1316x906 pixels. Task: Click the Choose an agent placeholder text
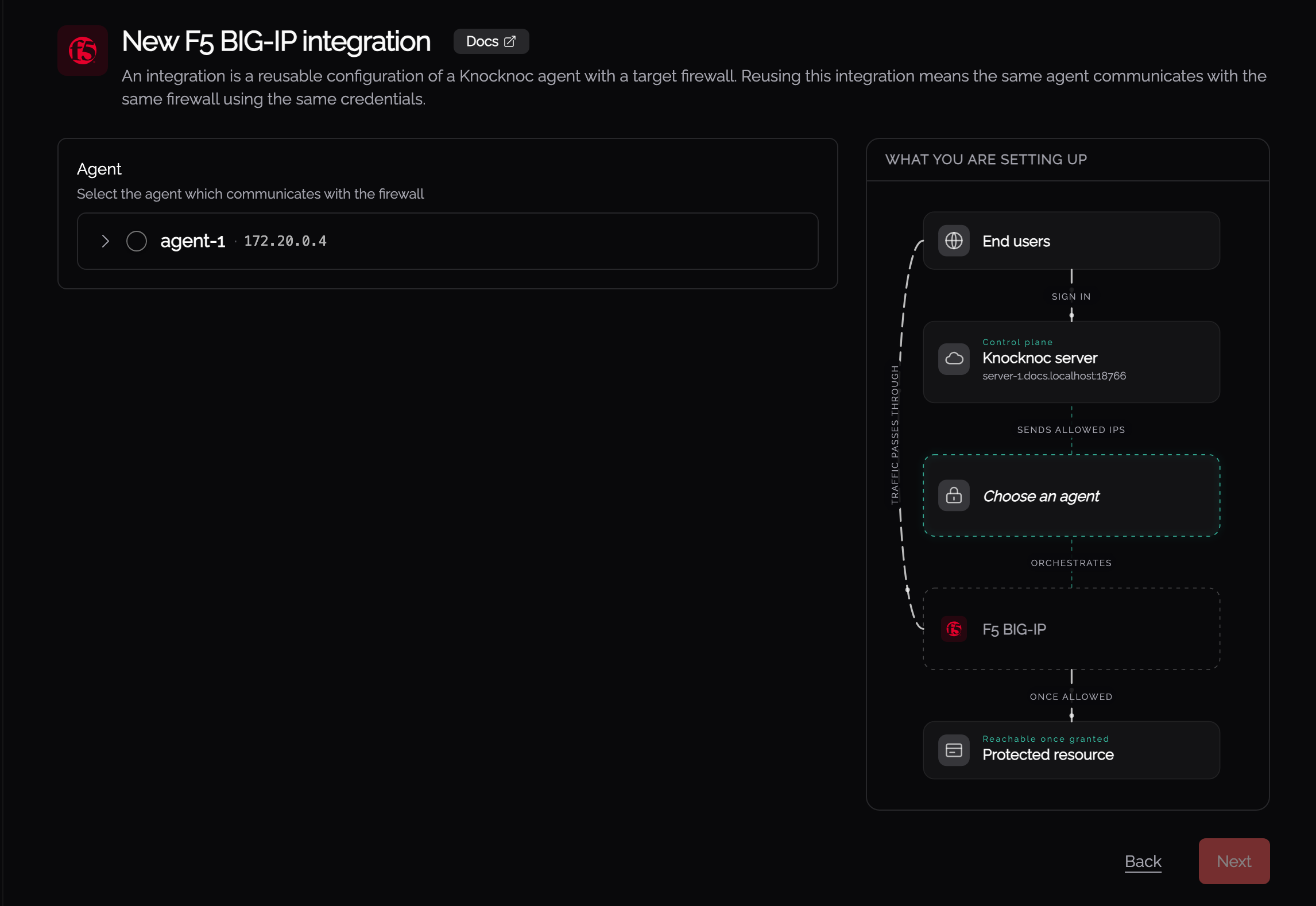point(1041,496)
